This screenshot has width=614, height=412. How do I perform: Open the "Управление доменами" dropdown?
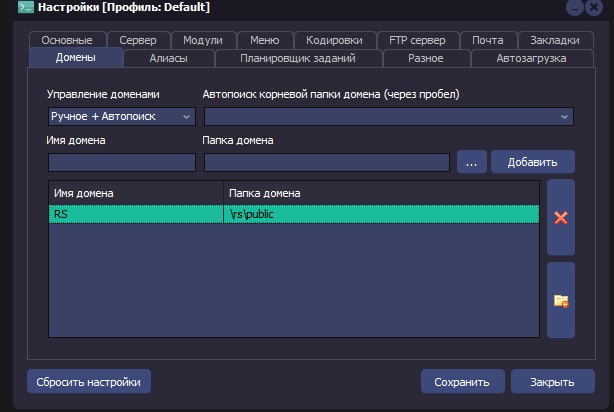tap(120, 117)
